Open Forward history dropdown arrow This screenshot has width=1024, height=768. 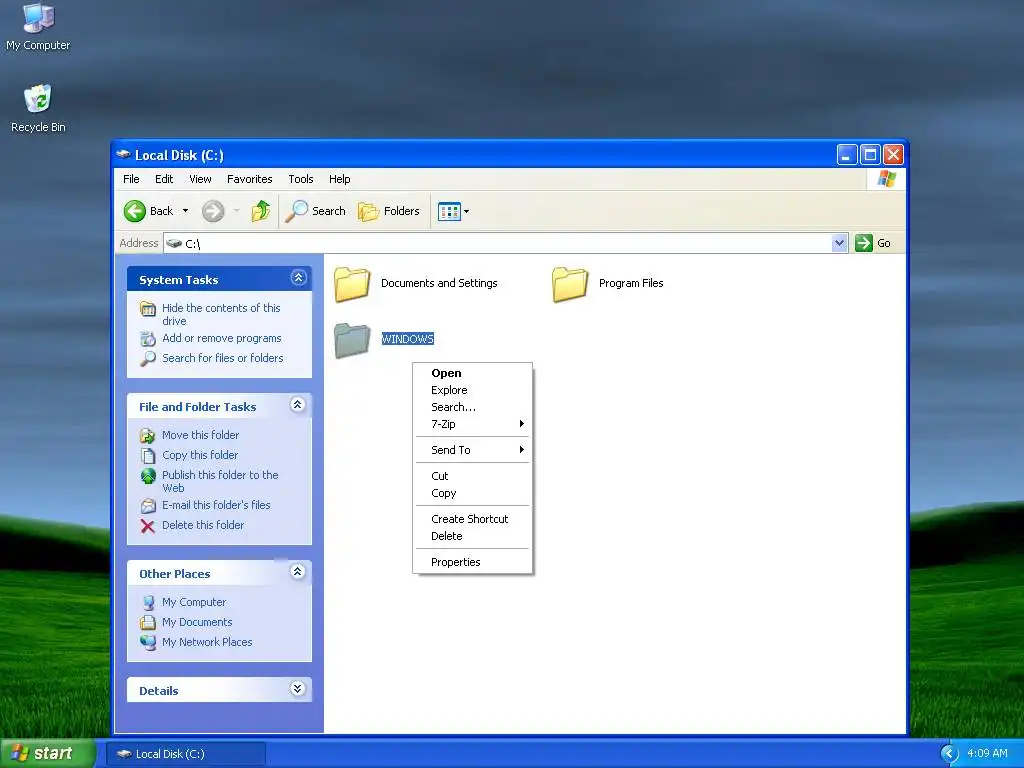click(236, 211)
